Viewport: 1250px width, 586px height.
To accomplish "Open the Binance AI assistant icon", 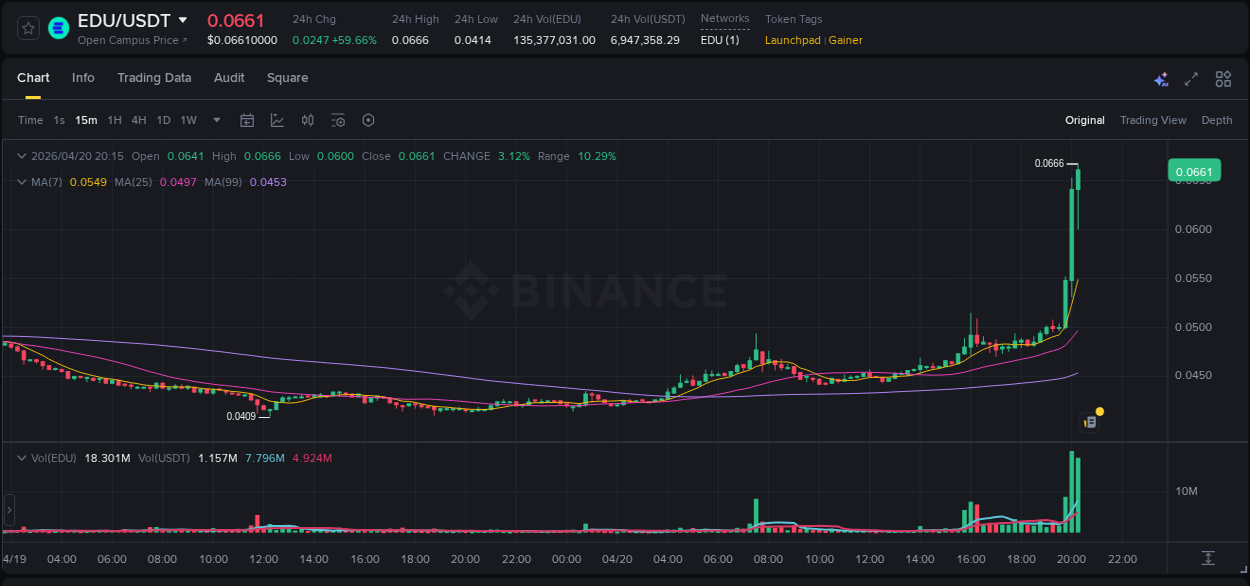I will [1161, 79].
